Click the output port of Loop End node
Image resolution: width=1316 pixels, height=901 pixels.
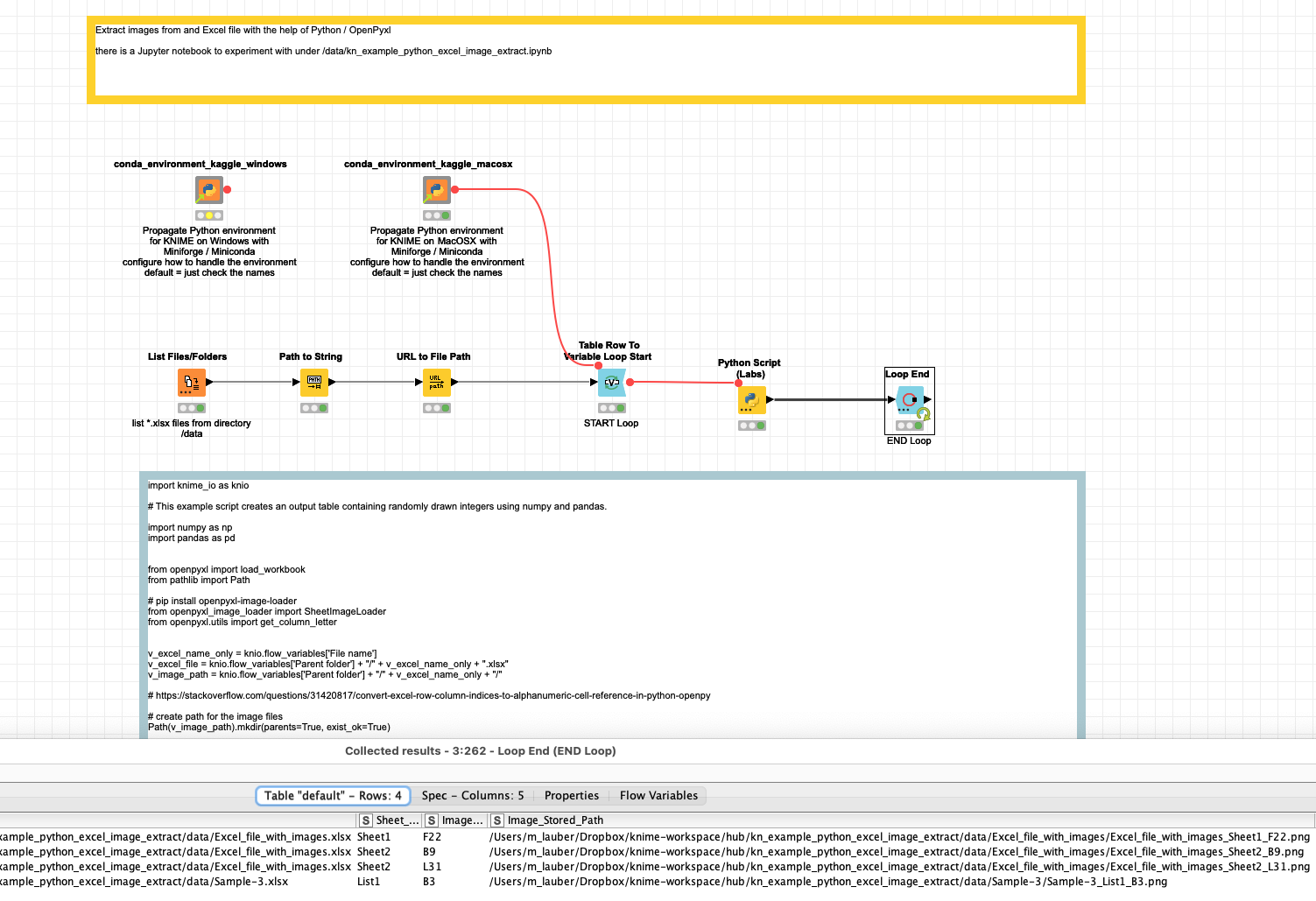pyautogui.click(x=928, y=399)
